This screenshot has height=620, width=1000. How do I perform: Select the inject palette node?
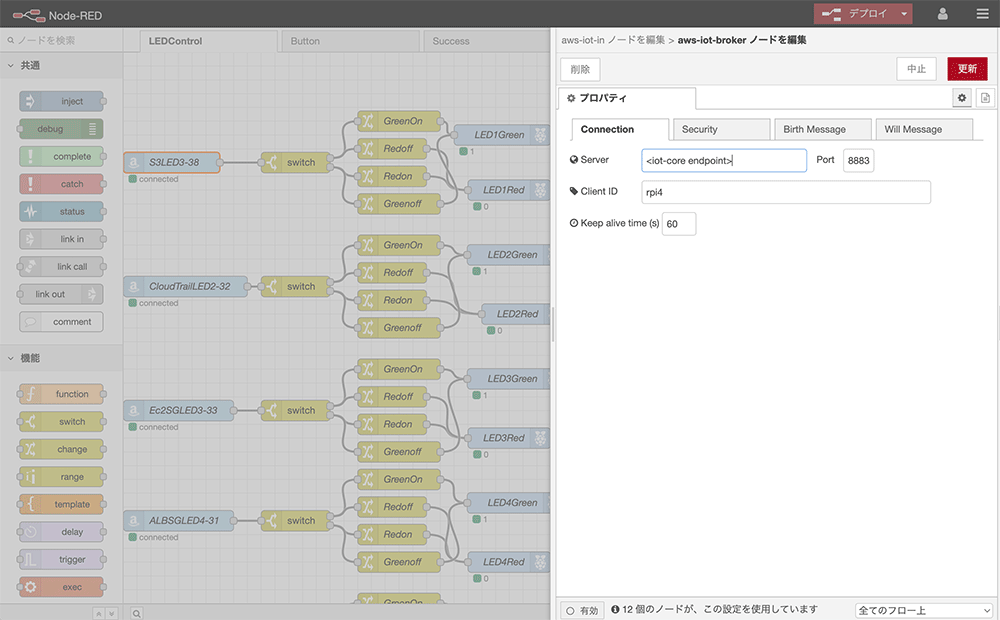(x=61, y=101)
